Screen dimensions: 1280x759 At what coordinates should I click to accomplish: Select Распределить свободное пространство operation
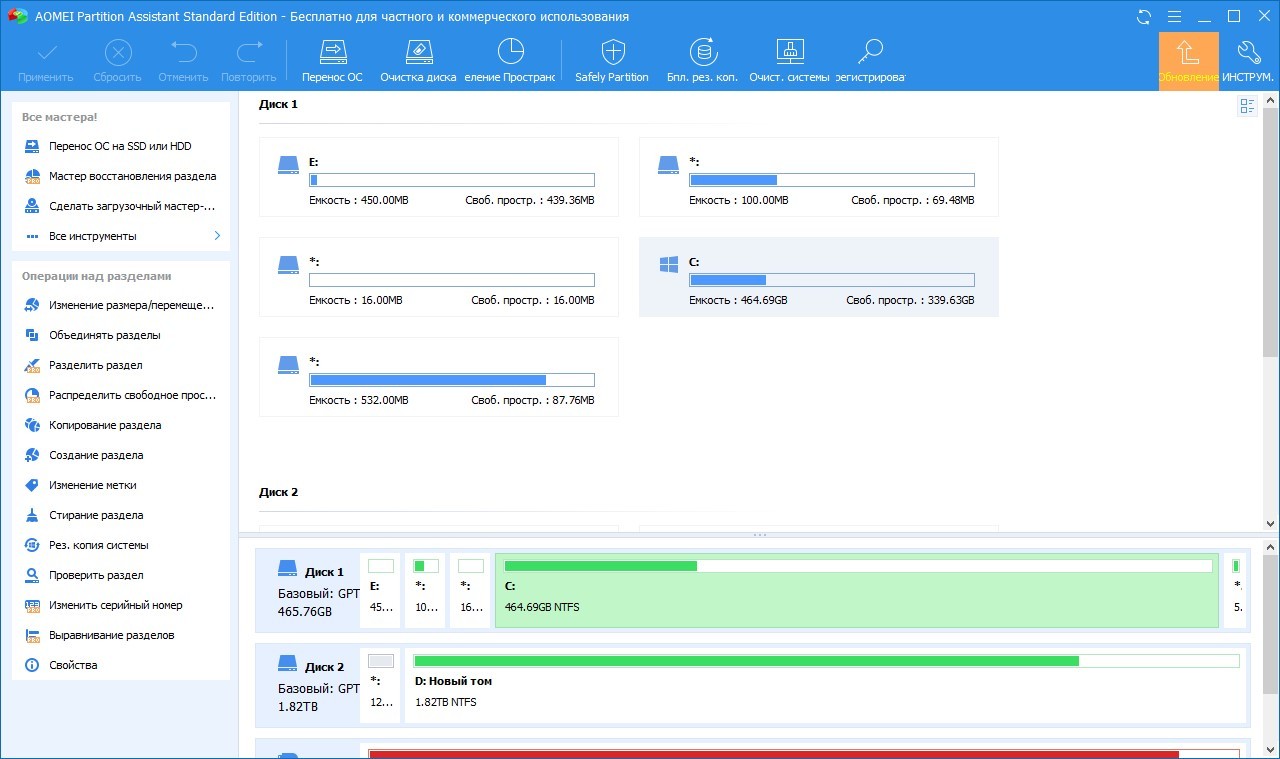(121, 395)
